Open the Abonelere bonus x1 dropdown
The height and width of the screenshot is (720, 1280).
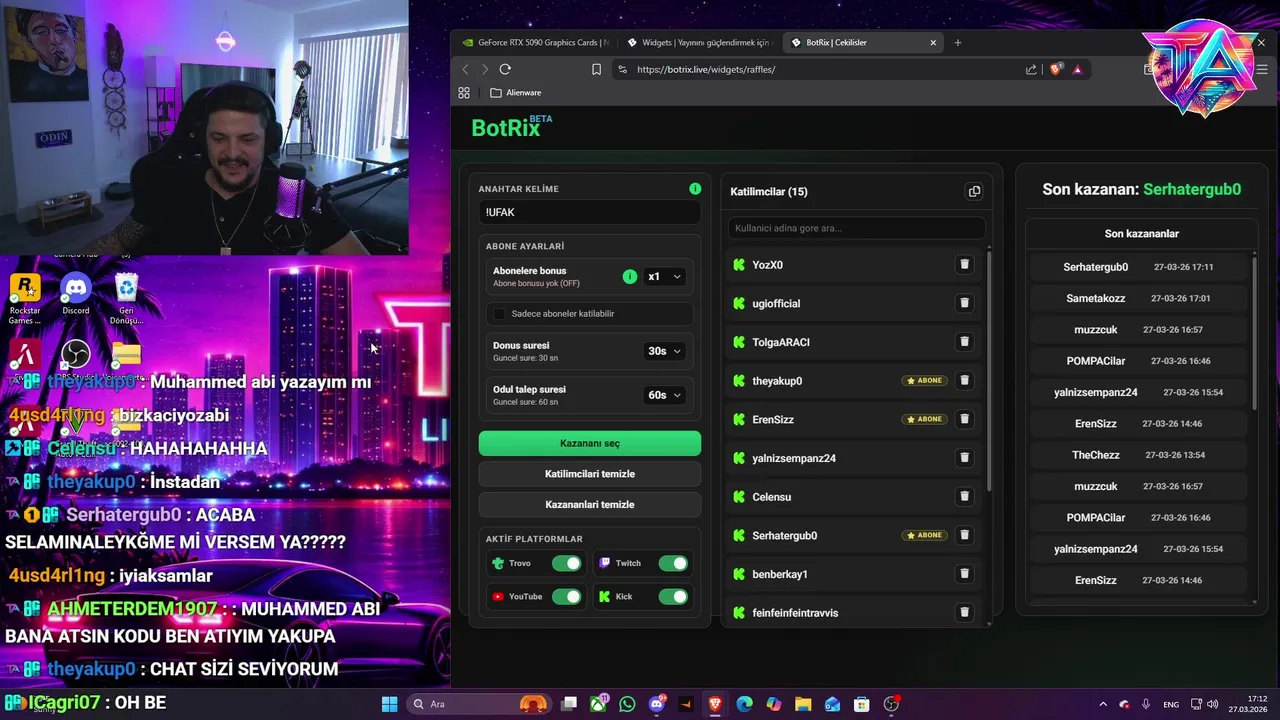coord(664,277)
